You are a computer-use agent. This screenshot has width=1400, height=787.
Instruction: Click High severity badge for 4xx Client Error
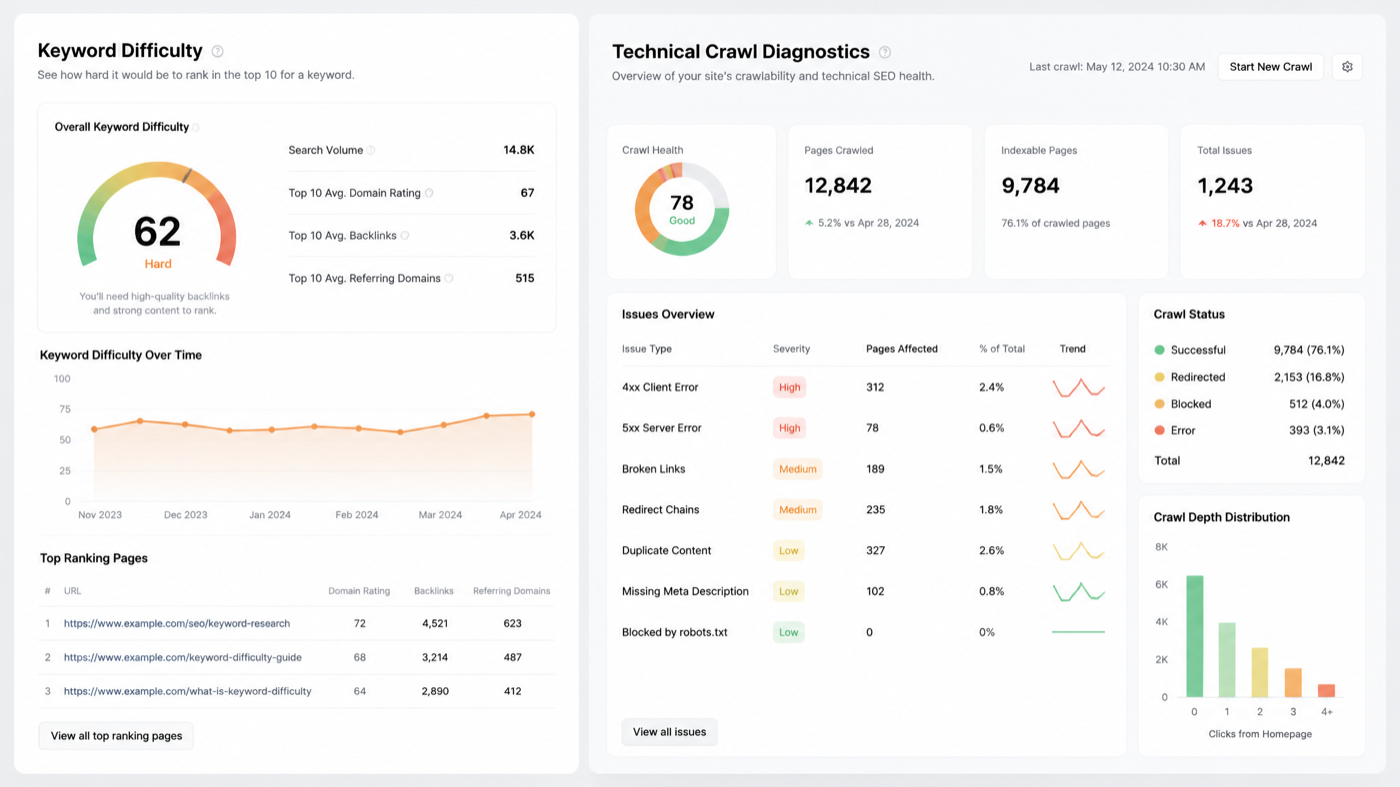[789, 387]
